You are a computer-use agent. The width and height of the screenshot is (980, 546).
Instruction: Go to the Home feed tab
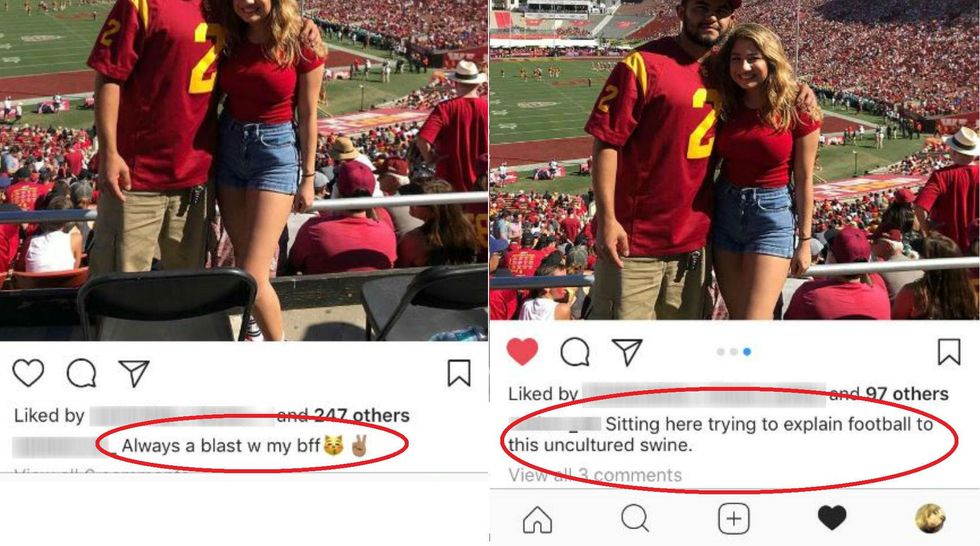538,519
